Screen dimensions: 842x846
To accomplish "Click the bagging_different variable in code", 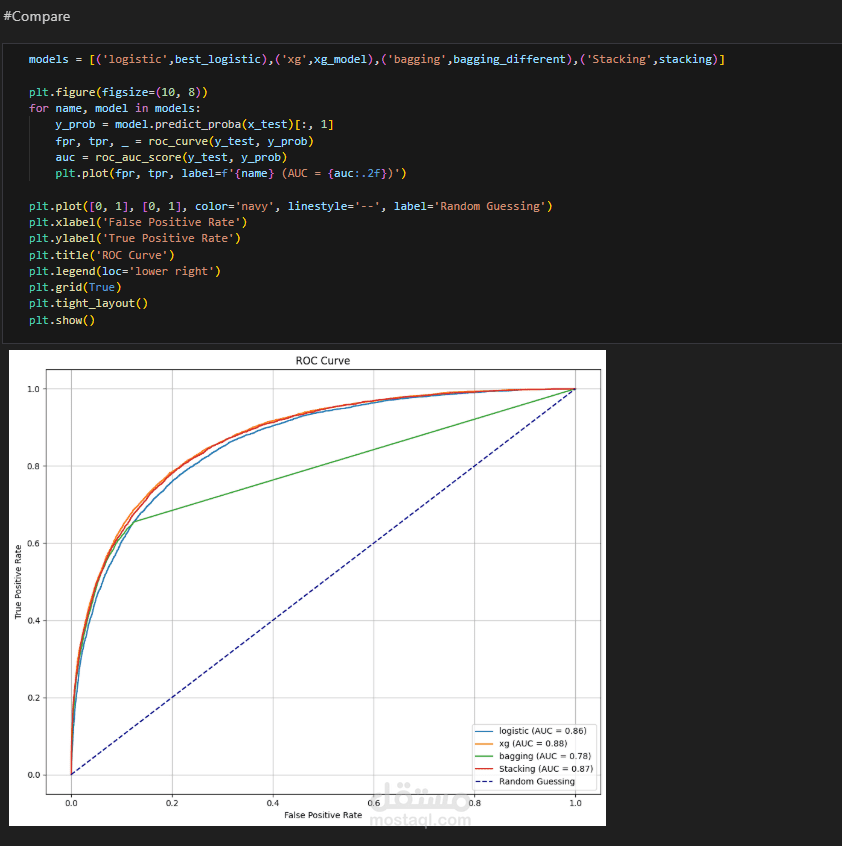I will tap(509, 59).
